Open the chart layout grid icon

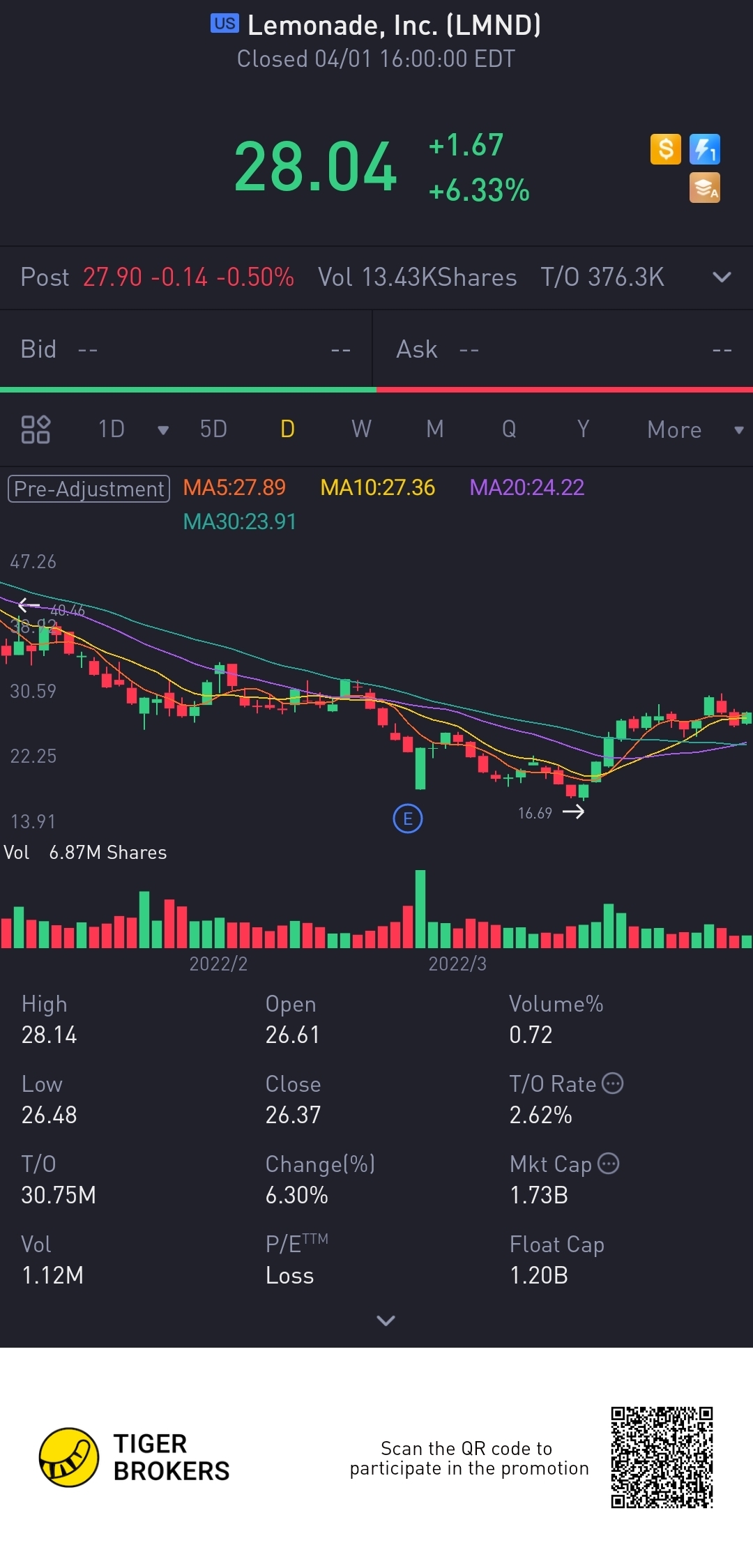click(x=36, y=429)
